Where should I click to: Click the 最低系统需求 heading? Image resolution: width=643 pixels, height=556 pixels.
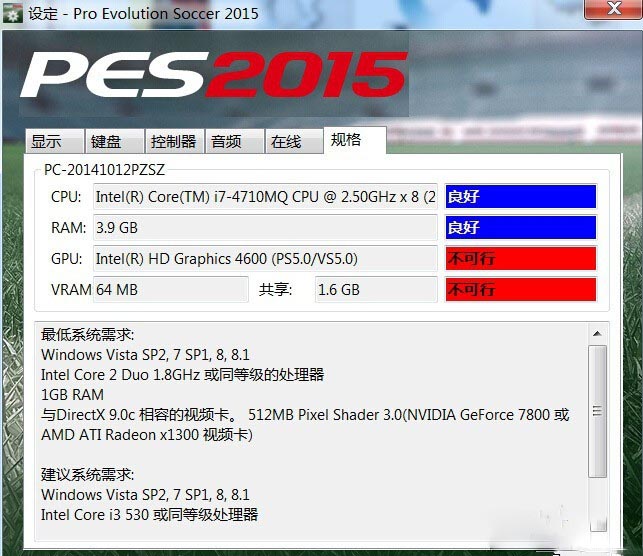(x=88, y=335)
